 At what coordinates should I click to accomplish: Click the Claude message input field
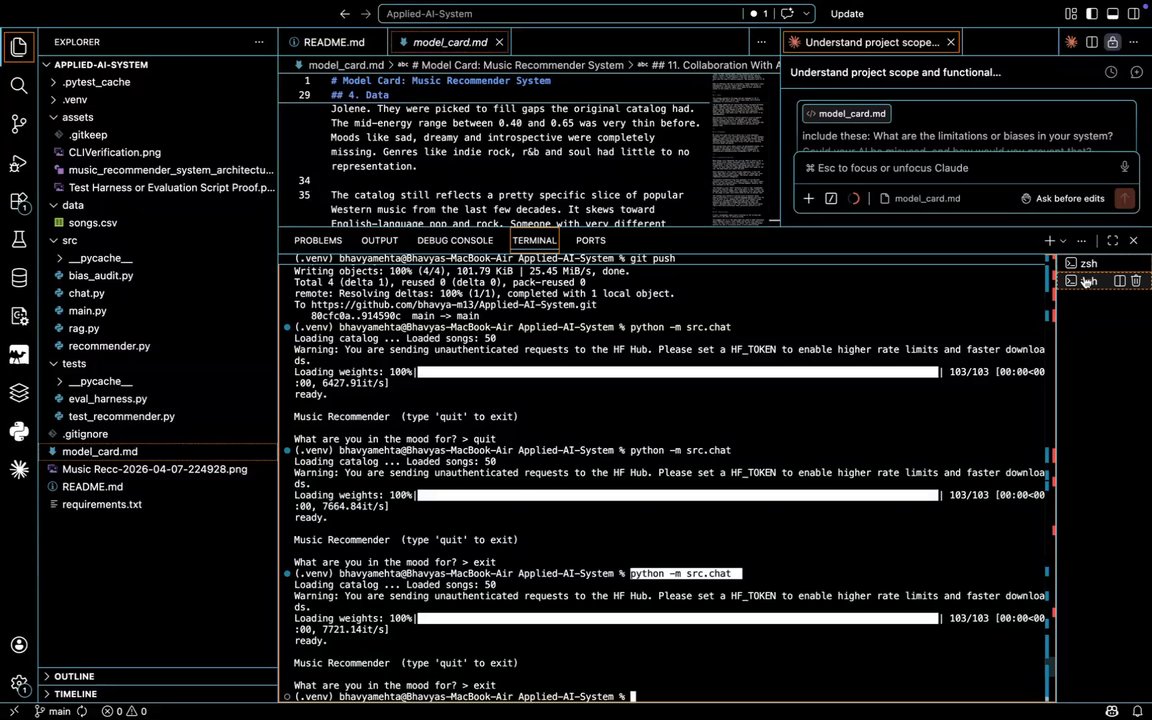tap(961, 168)
